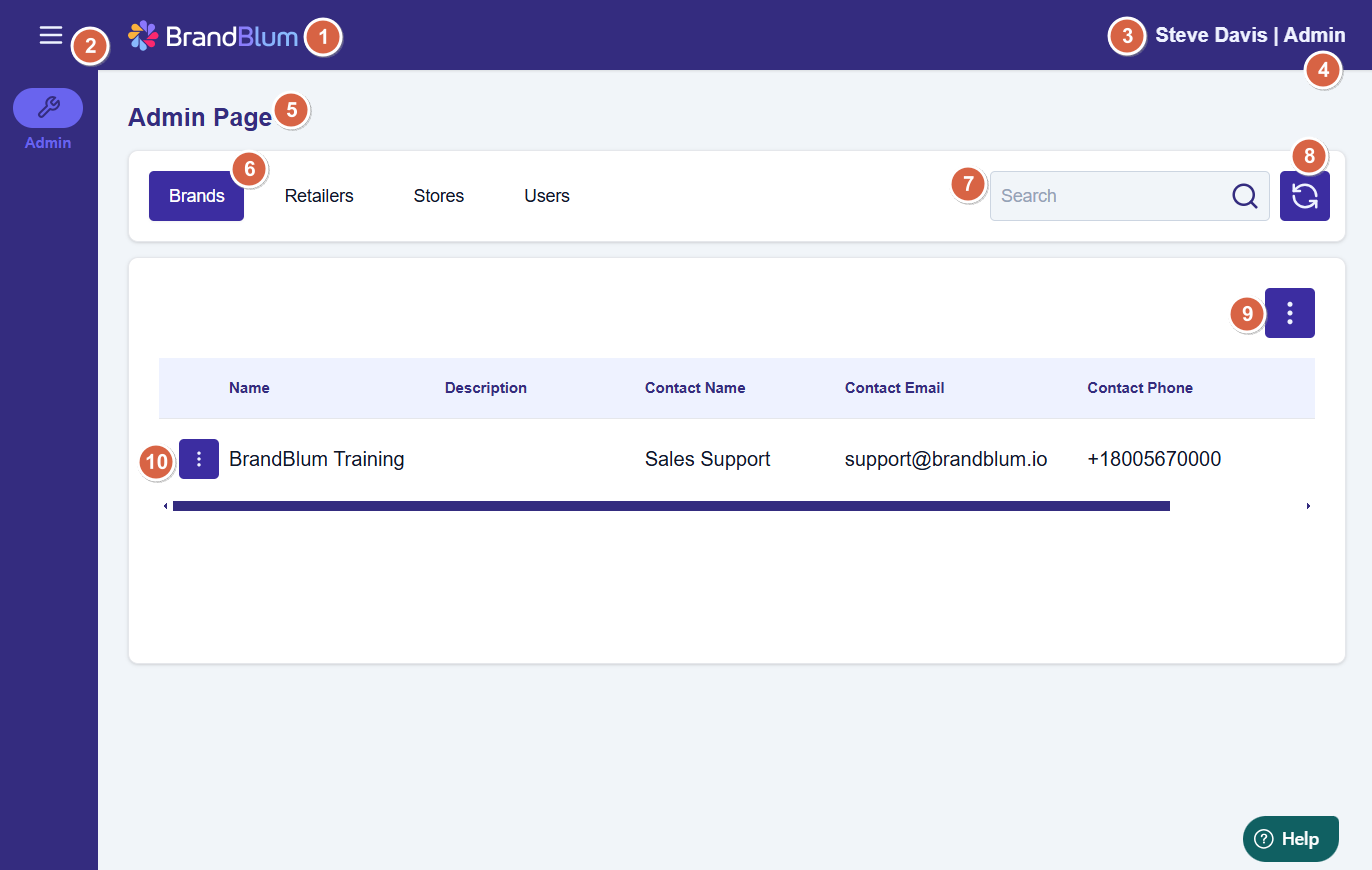Open row actions for BrandBlum Training
Image resolution: width=1372 pixels, height=870 pixels.
199,459
